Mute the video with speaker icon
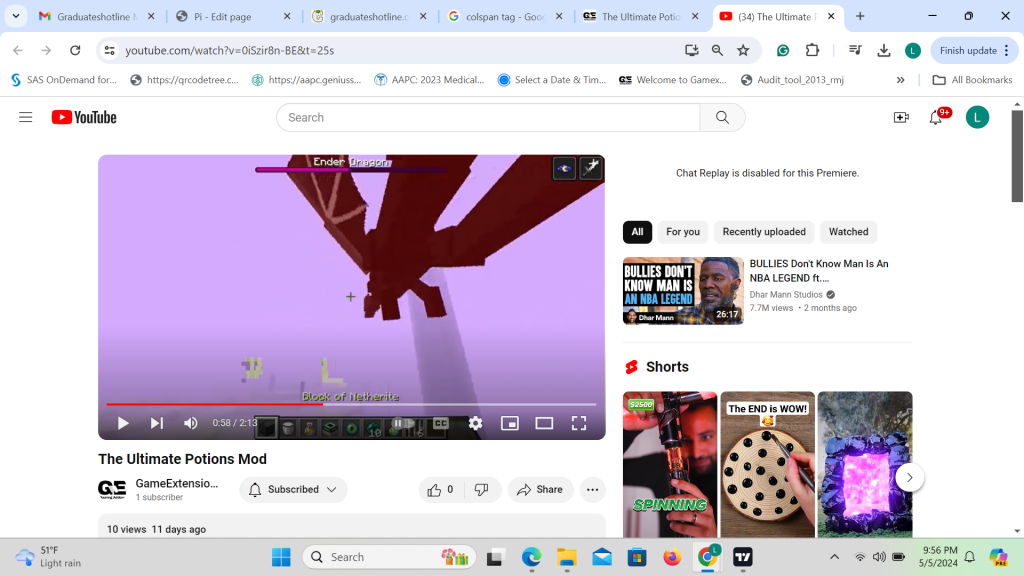 pos(190,423)
